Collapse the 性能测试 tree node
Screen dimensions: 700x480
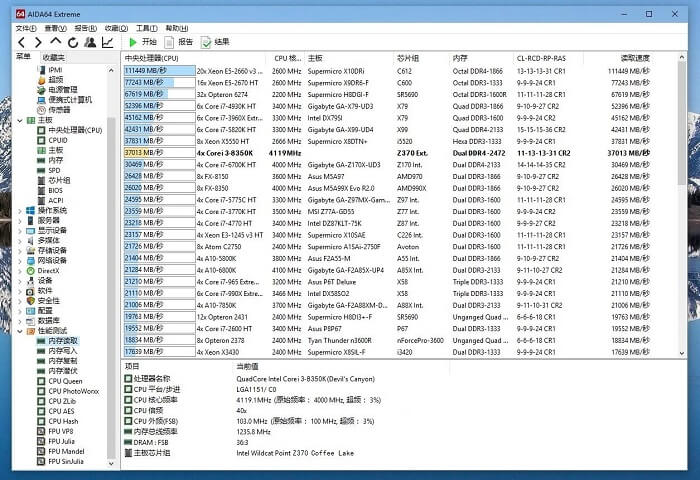pos(19,330)
